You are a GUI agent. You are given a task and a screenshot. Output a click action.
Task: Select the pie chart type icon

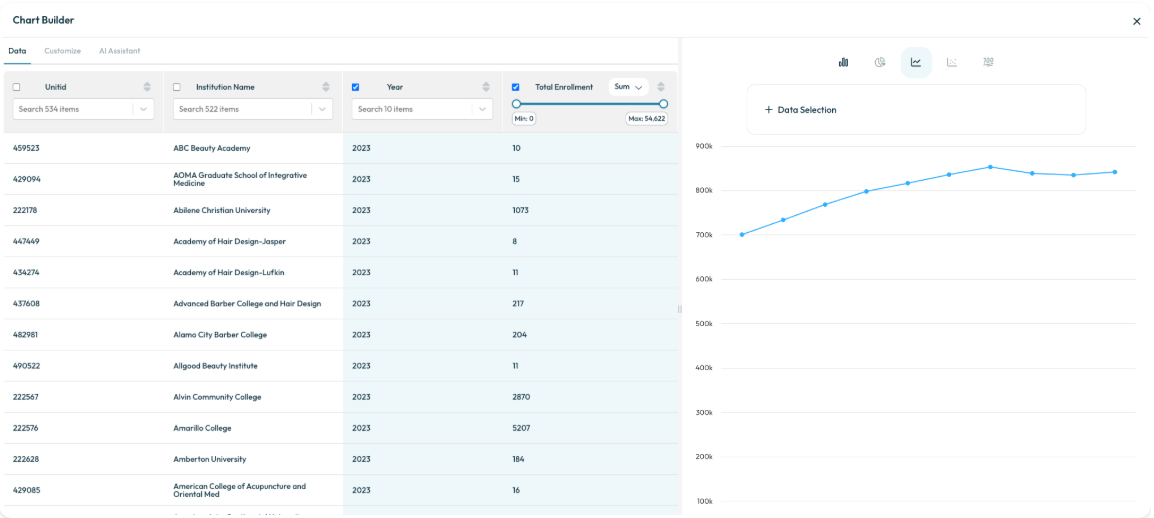(x=880, y=62)
